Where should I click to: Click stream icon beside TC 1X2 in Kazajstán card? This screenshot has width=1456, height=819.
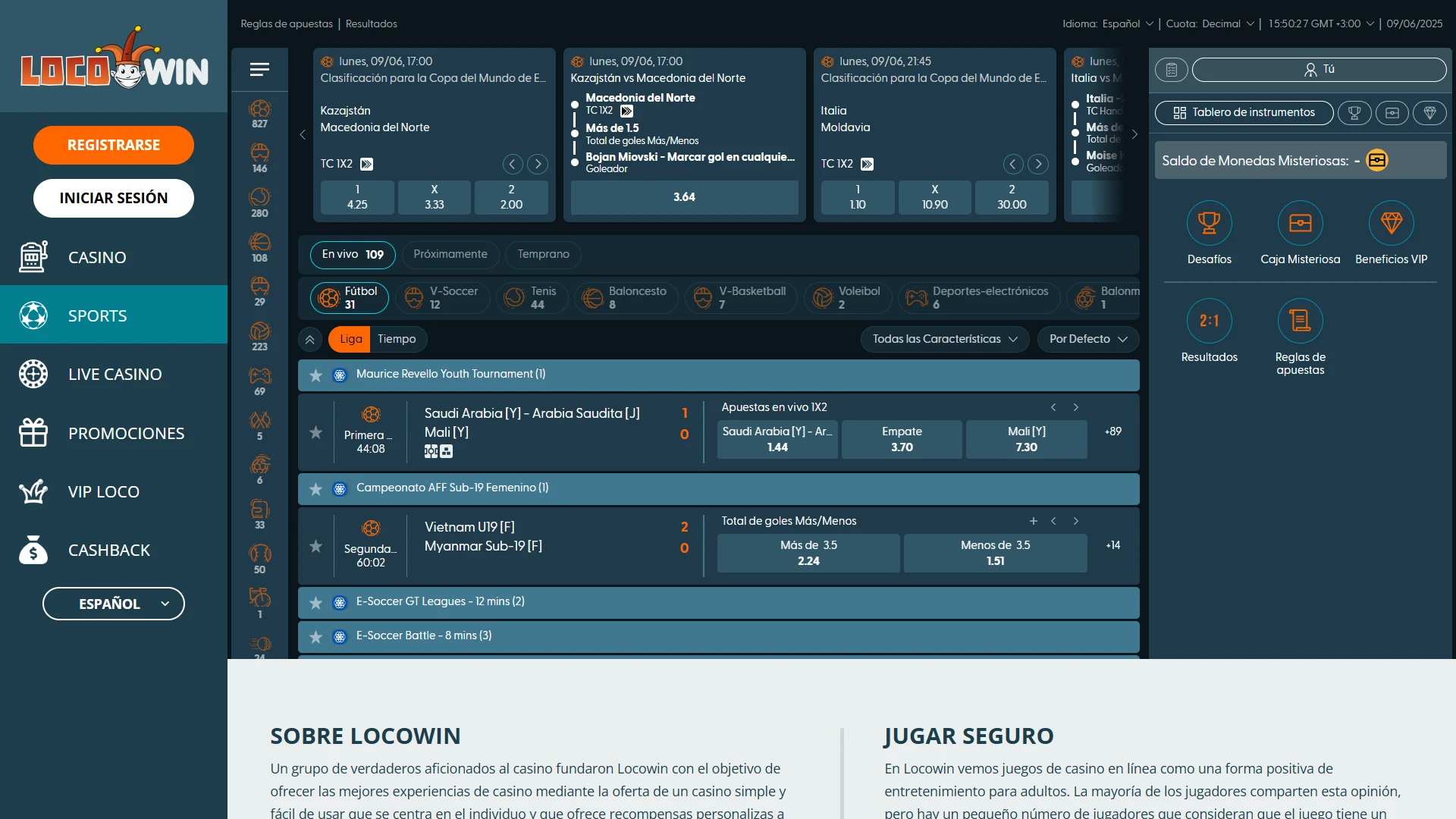(367, 164)
